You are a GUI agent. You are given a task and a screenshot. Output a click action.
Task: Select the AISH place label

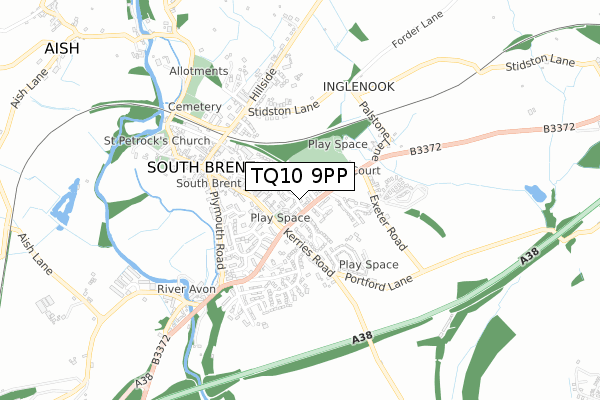tap(62, 49)
